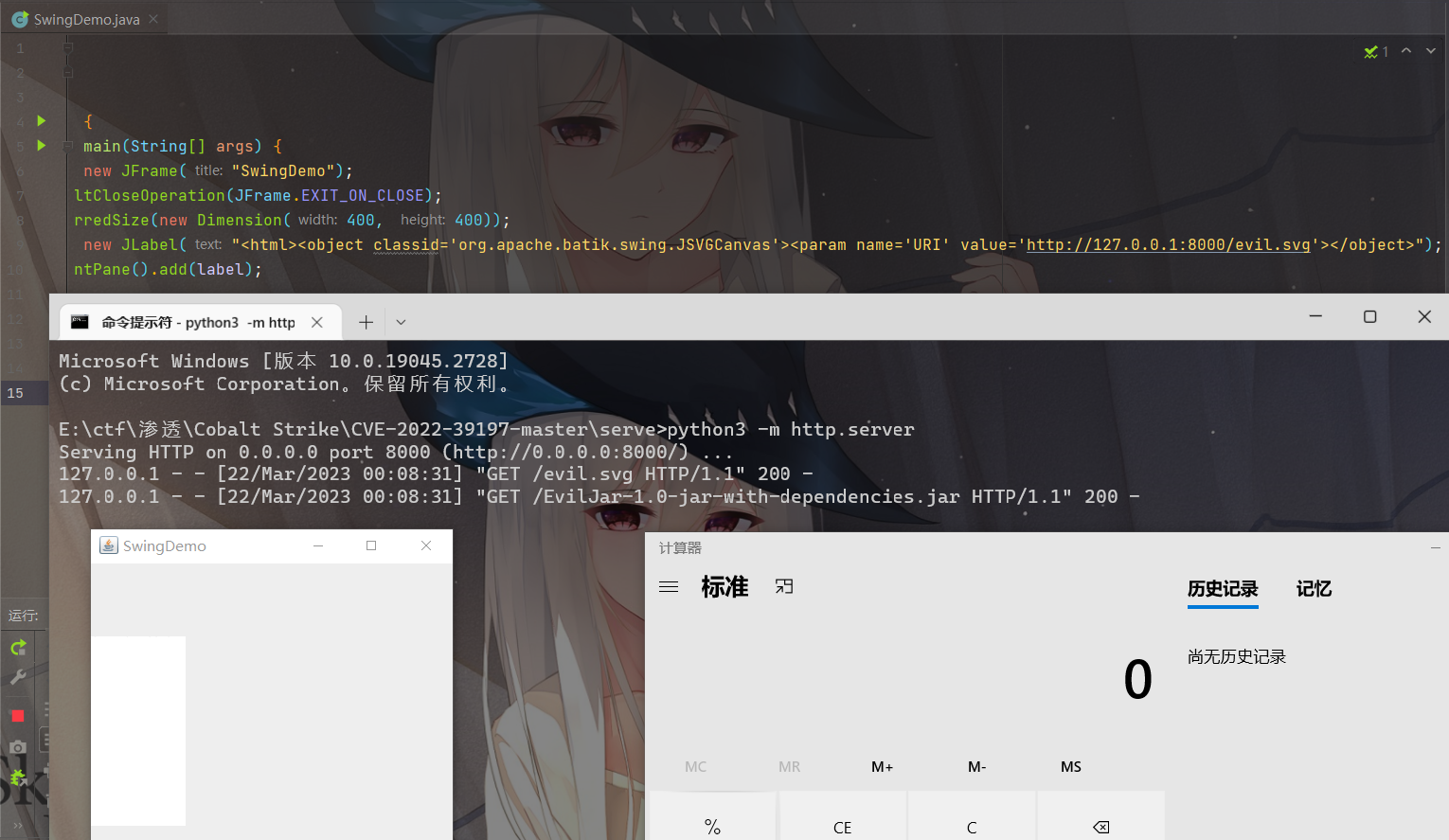Close the python3 http terminal tab
This screenshot has width=1449, height=840.
coord(317,322)
